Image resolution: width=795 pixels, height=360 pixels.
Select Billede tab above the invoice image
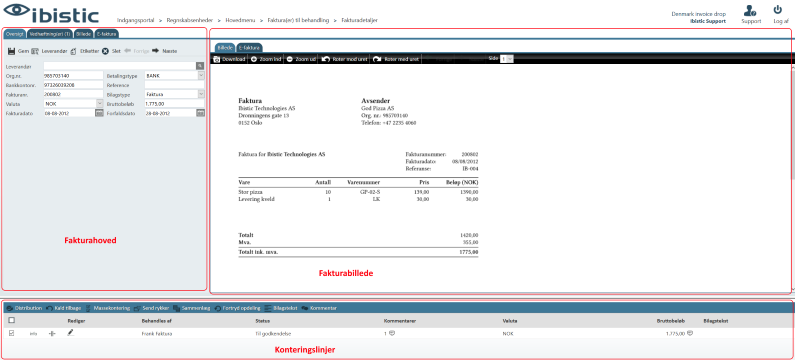pyautogui.click(x=225, y=48)
